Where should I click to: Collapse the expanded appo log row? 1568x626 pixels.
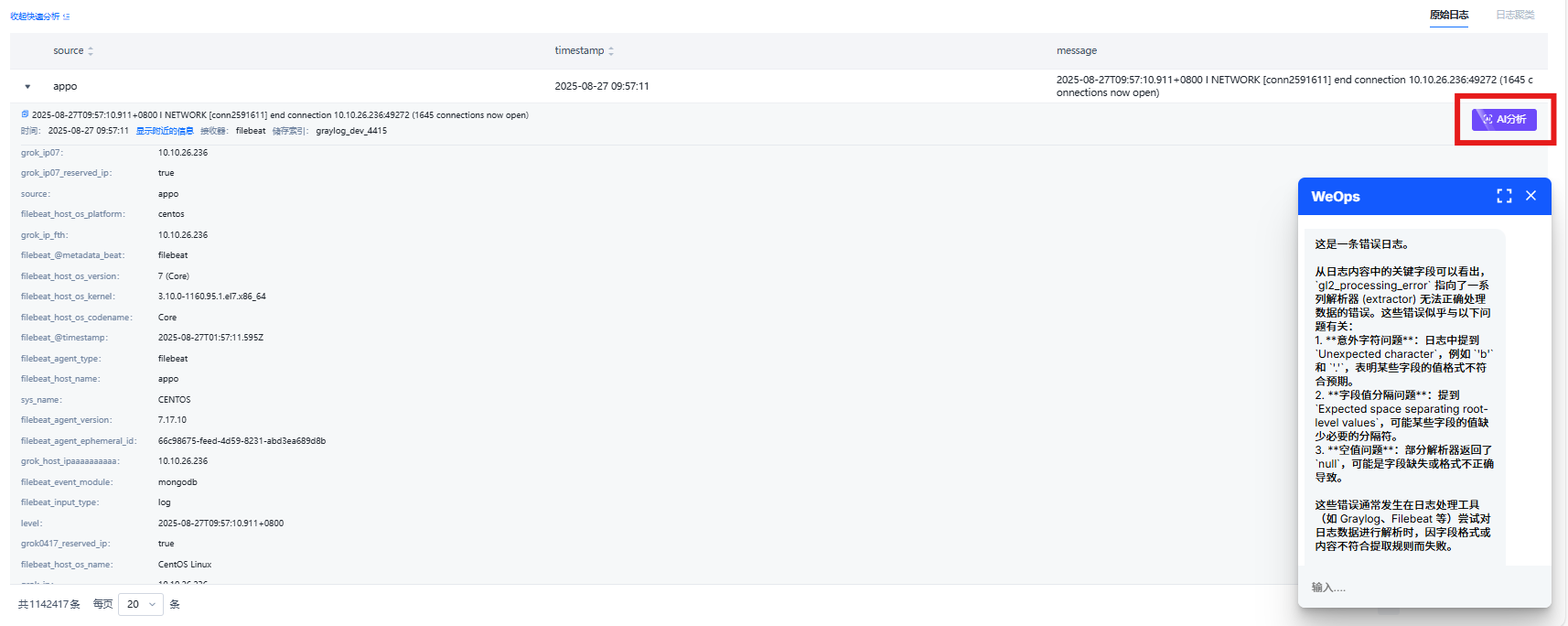[27, 87]
